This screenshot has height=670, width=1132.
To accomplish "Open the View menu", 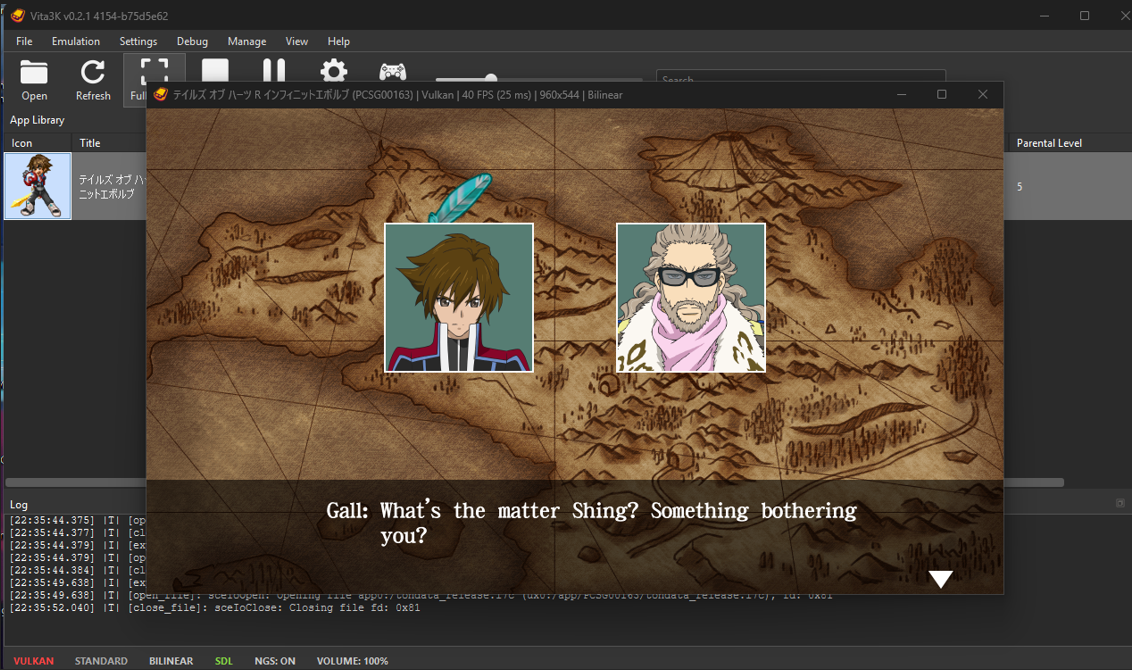I will point(297,41).
